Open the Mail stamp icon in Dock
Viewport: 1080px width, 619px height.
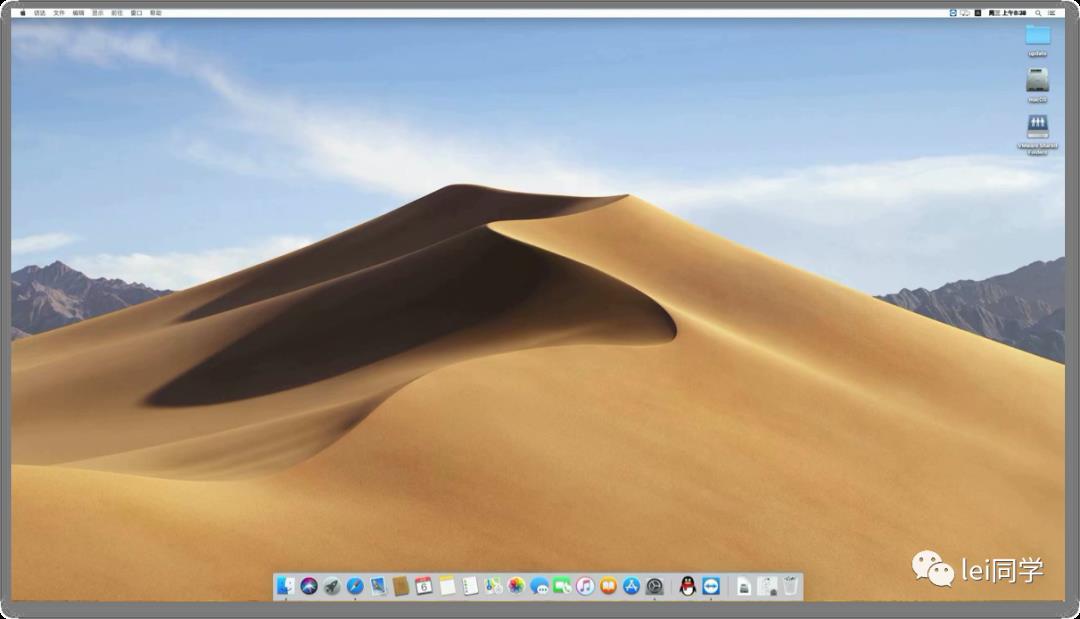tap(378, 586)
